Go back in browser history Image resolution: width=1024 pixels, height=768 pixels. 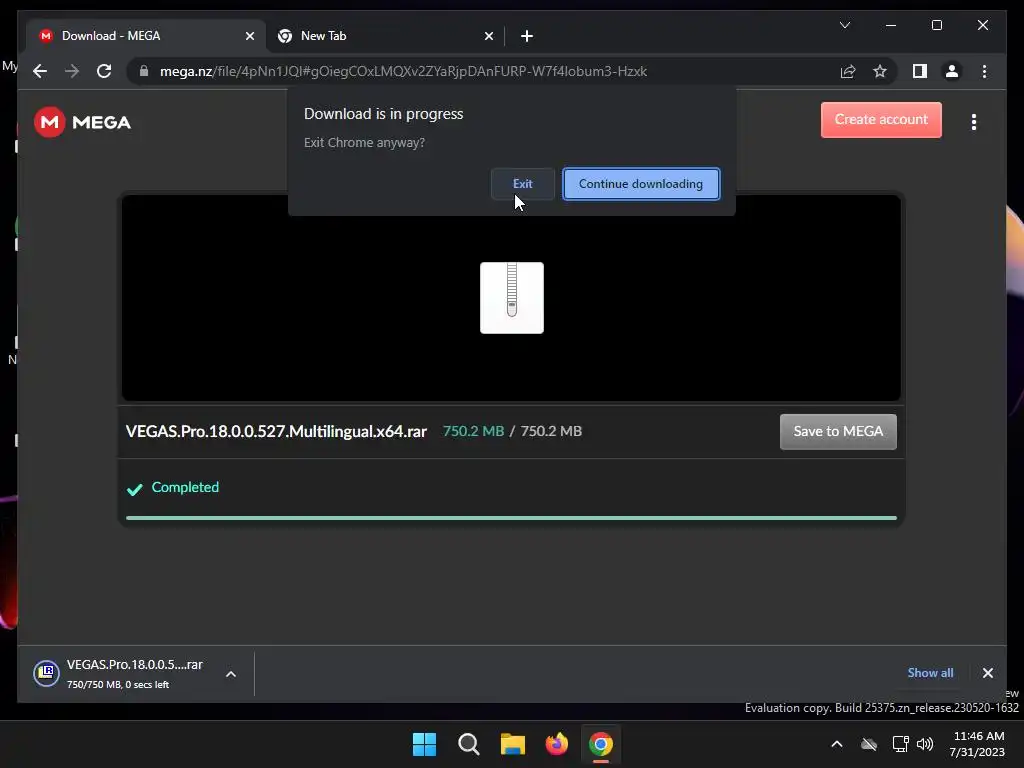40,71
